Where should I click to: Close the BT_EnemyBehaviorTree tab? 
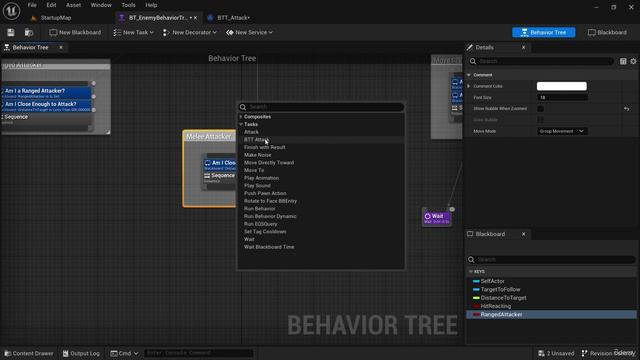pos(196,18)
